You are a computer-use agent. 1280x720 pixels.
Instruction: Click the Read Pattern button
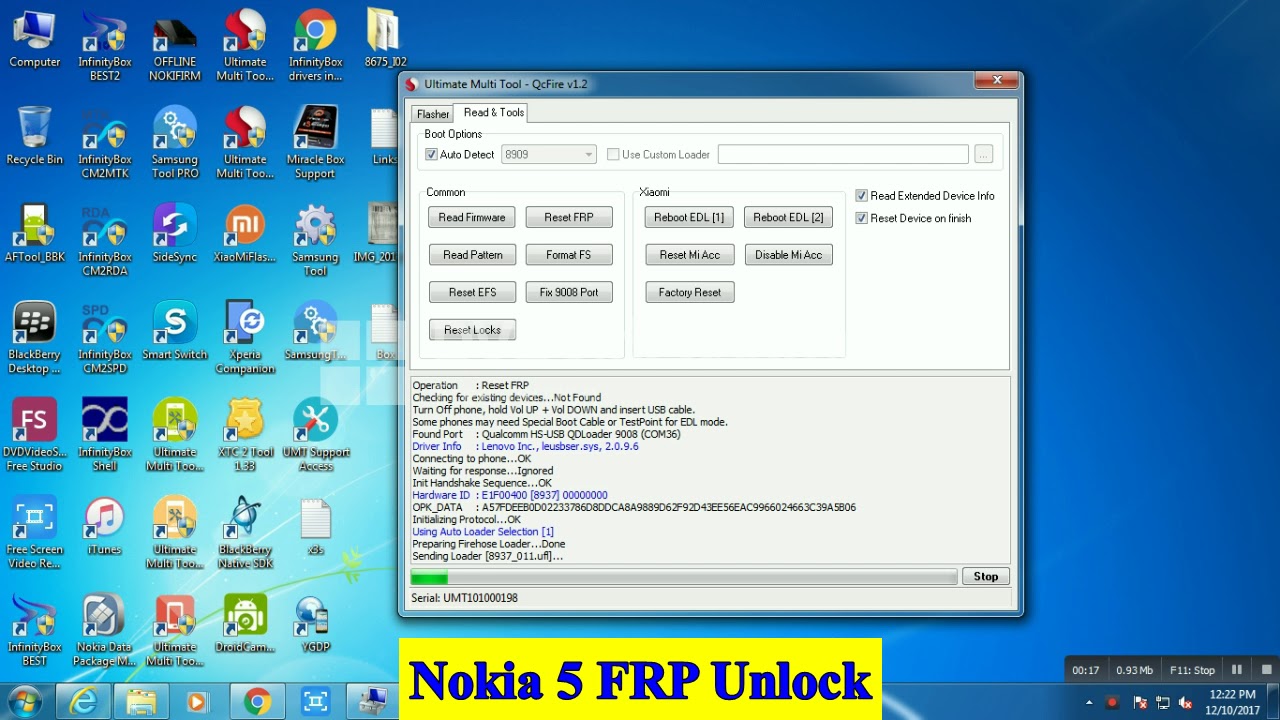pos(472,255)
